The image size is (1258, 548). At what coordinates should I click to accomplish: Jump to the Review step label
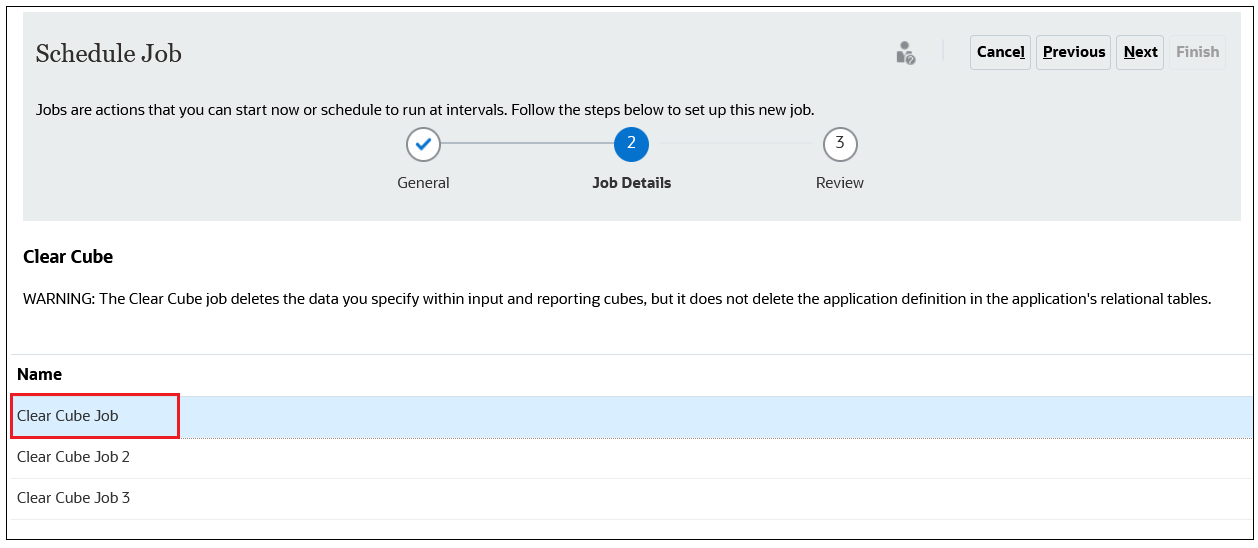[x=840, y=183]
